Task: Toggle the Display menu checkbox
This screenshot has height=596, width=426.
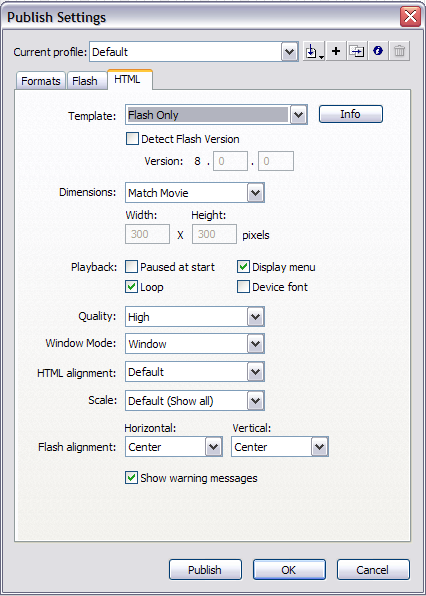Action: coord(243,267)
